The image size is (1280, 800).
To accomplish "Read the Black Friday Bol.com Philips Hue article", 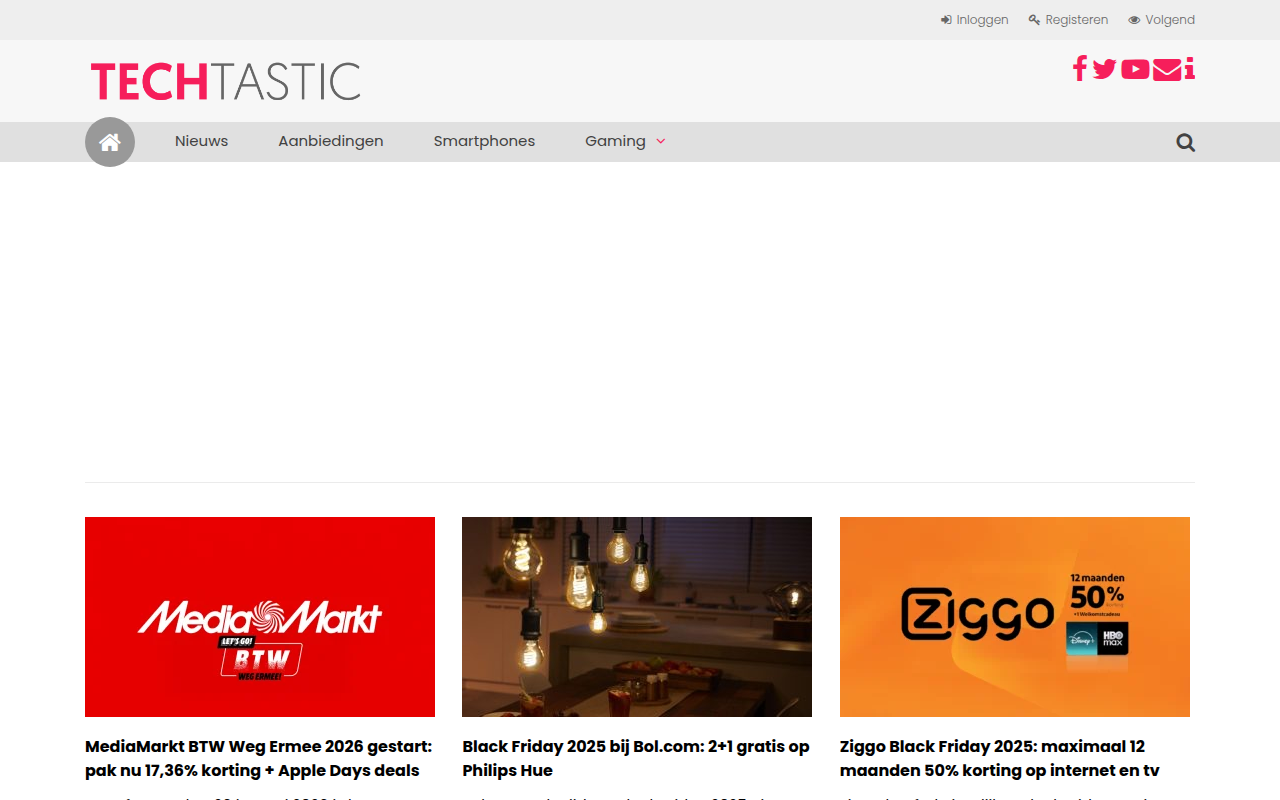I will coord(636,758).
